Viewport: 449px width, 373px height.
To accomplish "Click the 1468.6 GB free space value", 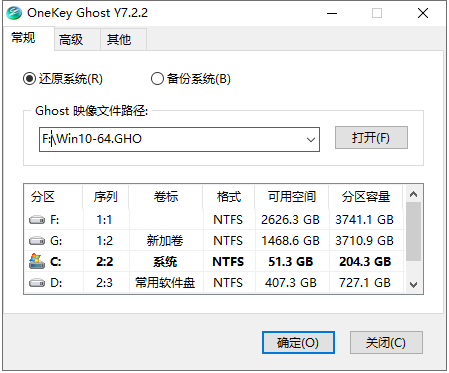I will pyautogui.click(x=290, y=241).
